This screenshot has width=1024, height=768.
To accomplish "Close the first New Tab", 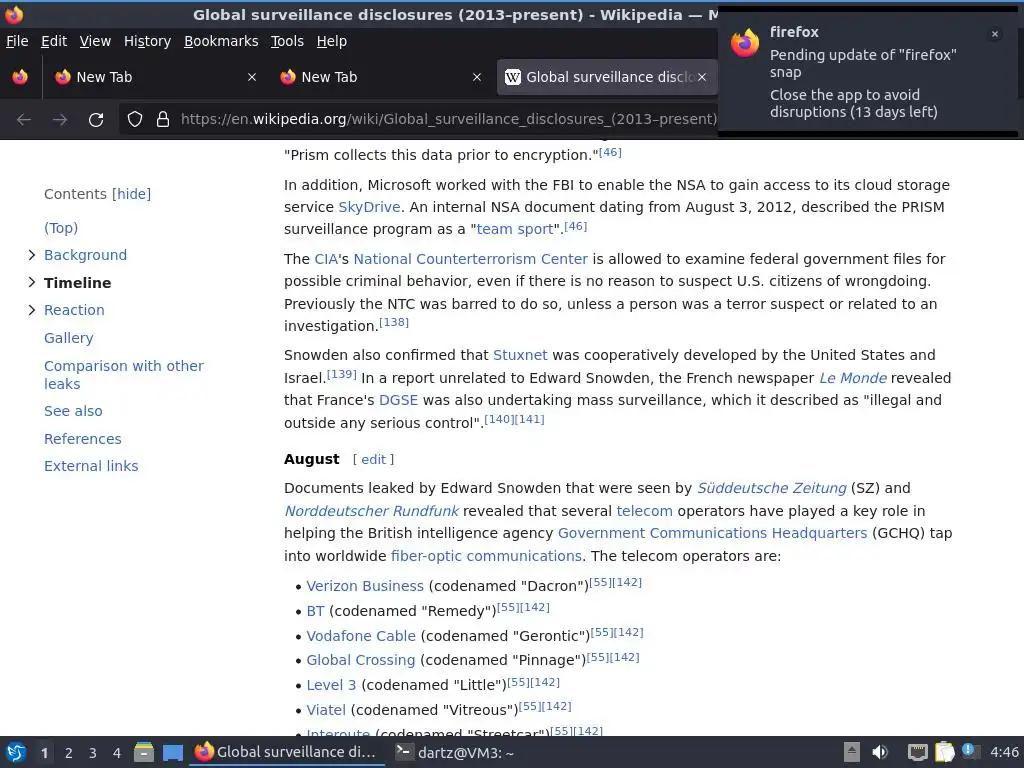I will (252, 77).
